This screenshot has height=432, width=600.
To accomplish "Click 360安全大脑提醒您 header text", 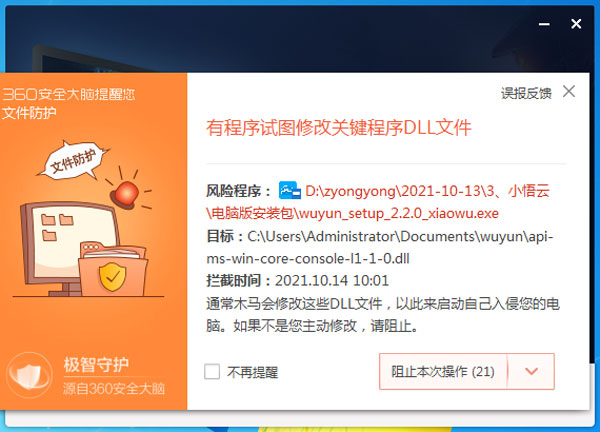I will pos(69,94).
